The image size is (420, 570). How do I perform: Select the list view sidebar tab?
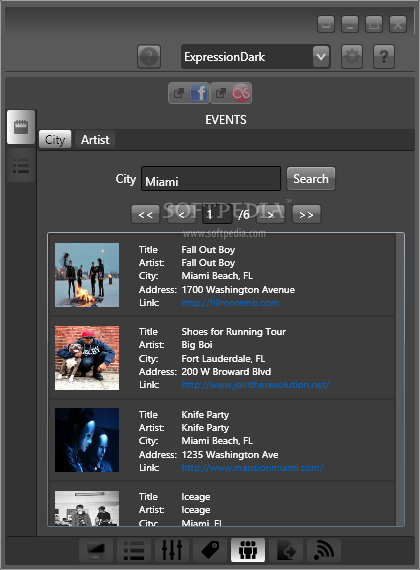[x=21, y=165]
